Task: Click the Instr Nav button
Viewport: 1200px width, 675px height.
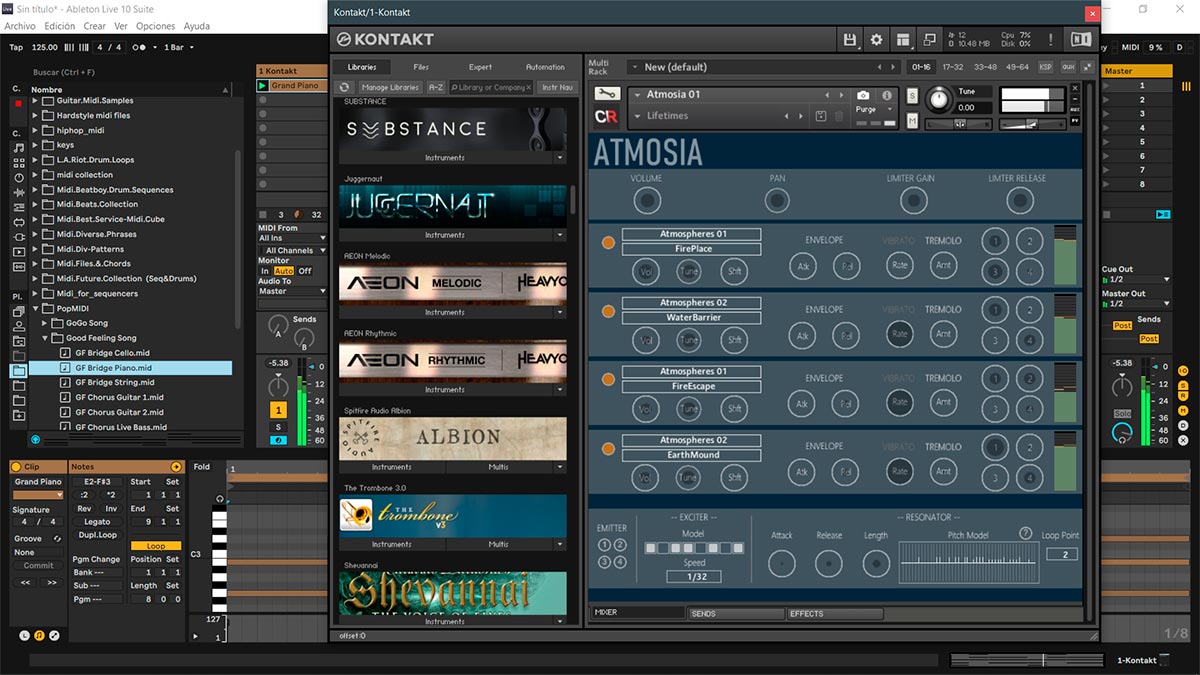Action: point(557,88)
